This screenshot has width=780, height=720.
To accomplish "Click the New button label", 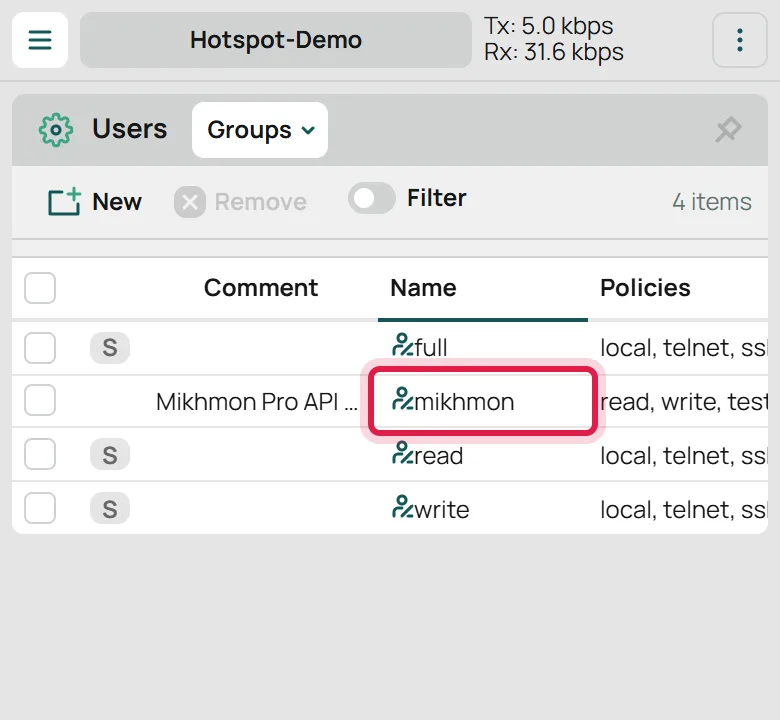I will (x=117, y=202).
